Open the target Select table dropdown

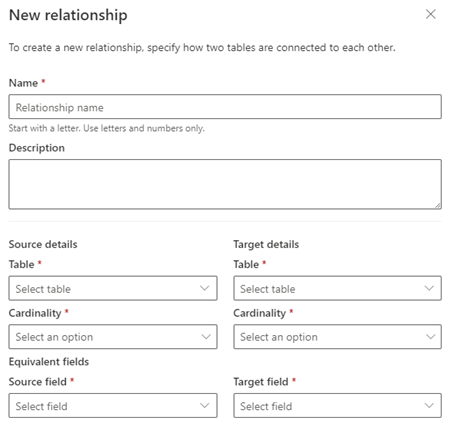337,288
